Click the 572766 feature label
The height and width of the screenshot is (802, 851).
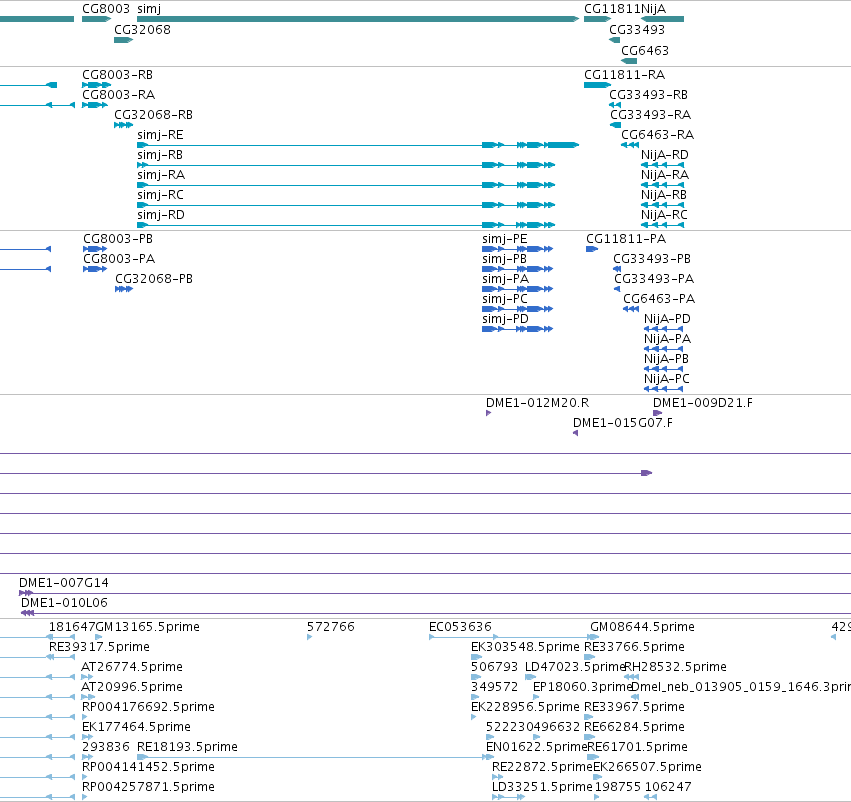pyautogui.click(x=331, y=627)
